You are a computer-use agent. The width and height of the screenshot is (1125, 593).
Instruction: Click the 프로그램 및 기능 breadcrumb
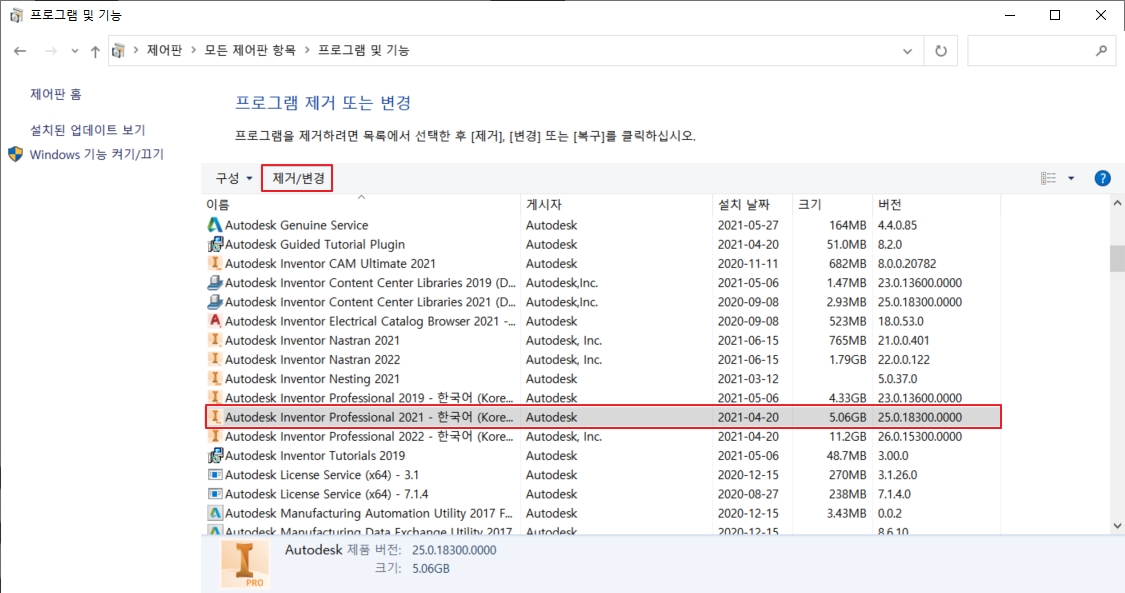pos(363,50)
